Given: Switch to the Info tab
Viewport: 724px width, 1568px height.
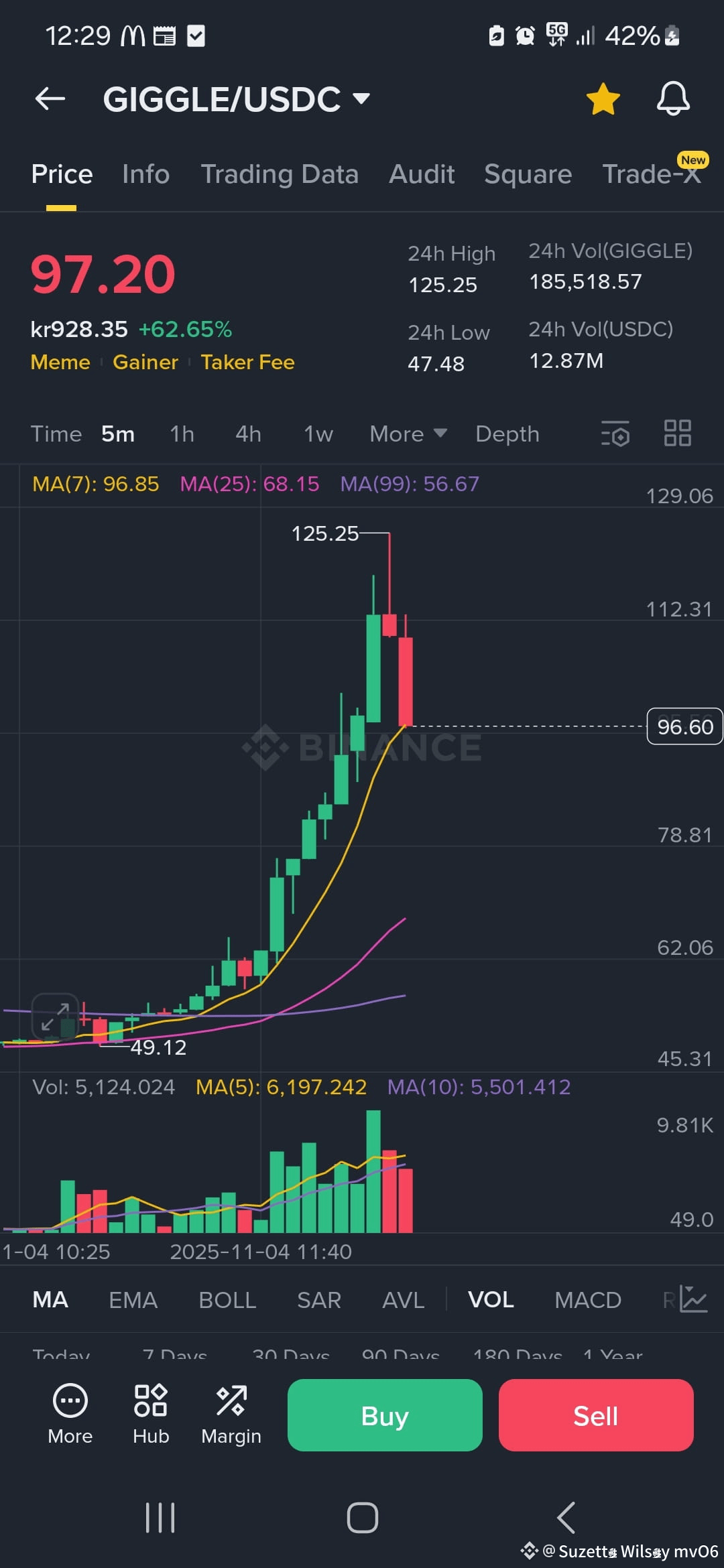Looking at the screenshot, I should pyautogui.click(x=145, y=174).
